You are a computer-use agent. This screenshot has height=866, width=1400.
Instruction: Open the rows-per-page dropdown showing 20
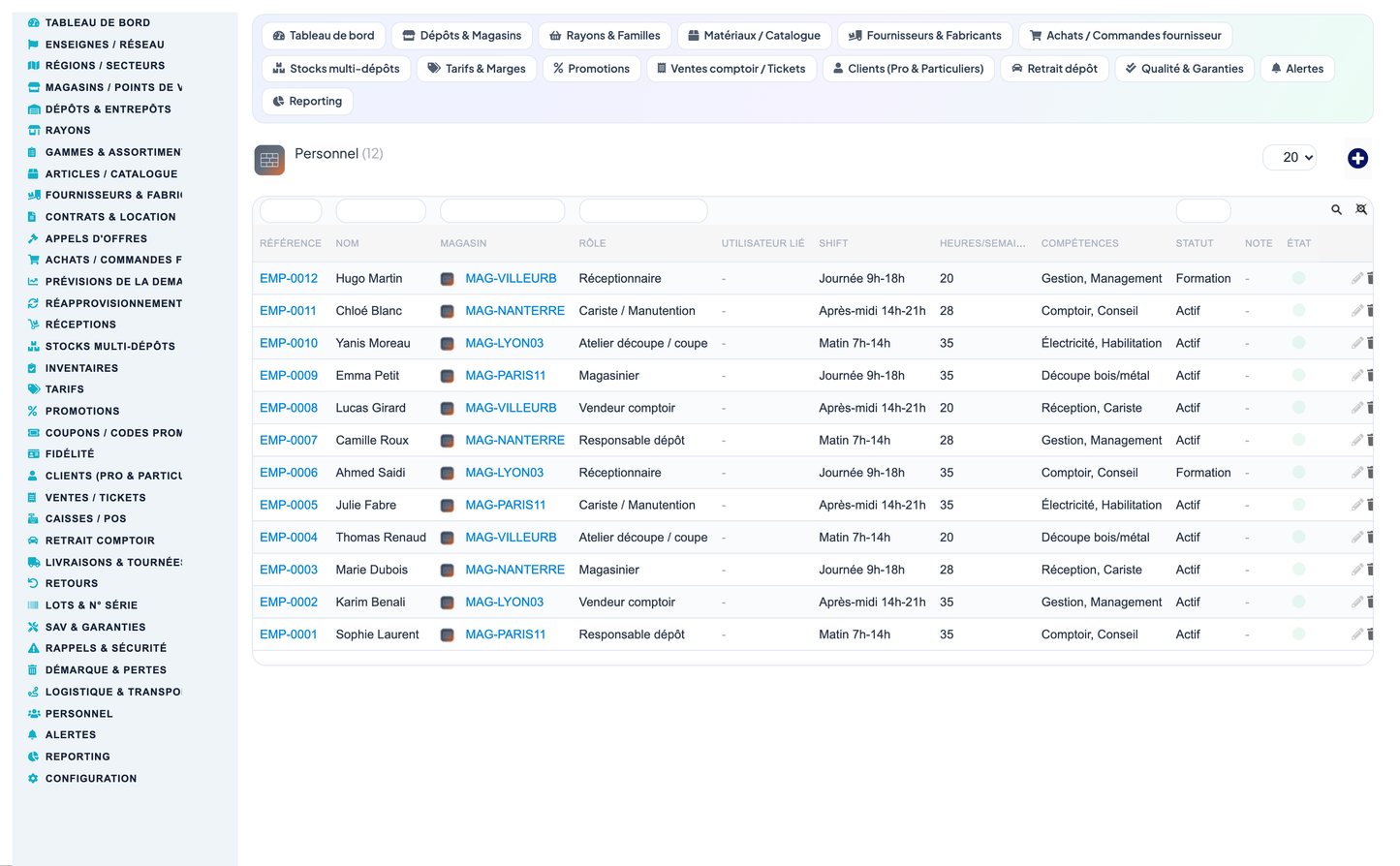tap(1290, 157)
